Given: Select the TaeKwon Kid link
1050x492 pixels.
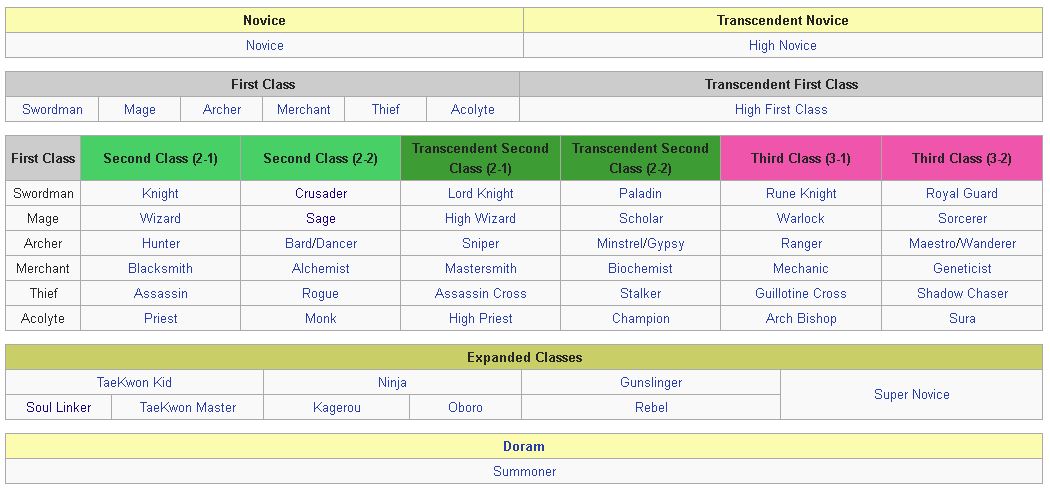Looking at the screenshot, I should click(134, 382).
